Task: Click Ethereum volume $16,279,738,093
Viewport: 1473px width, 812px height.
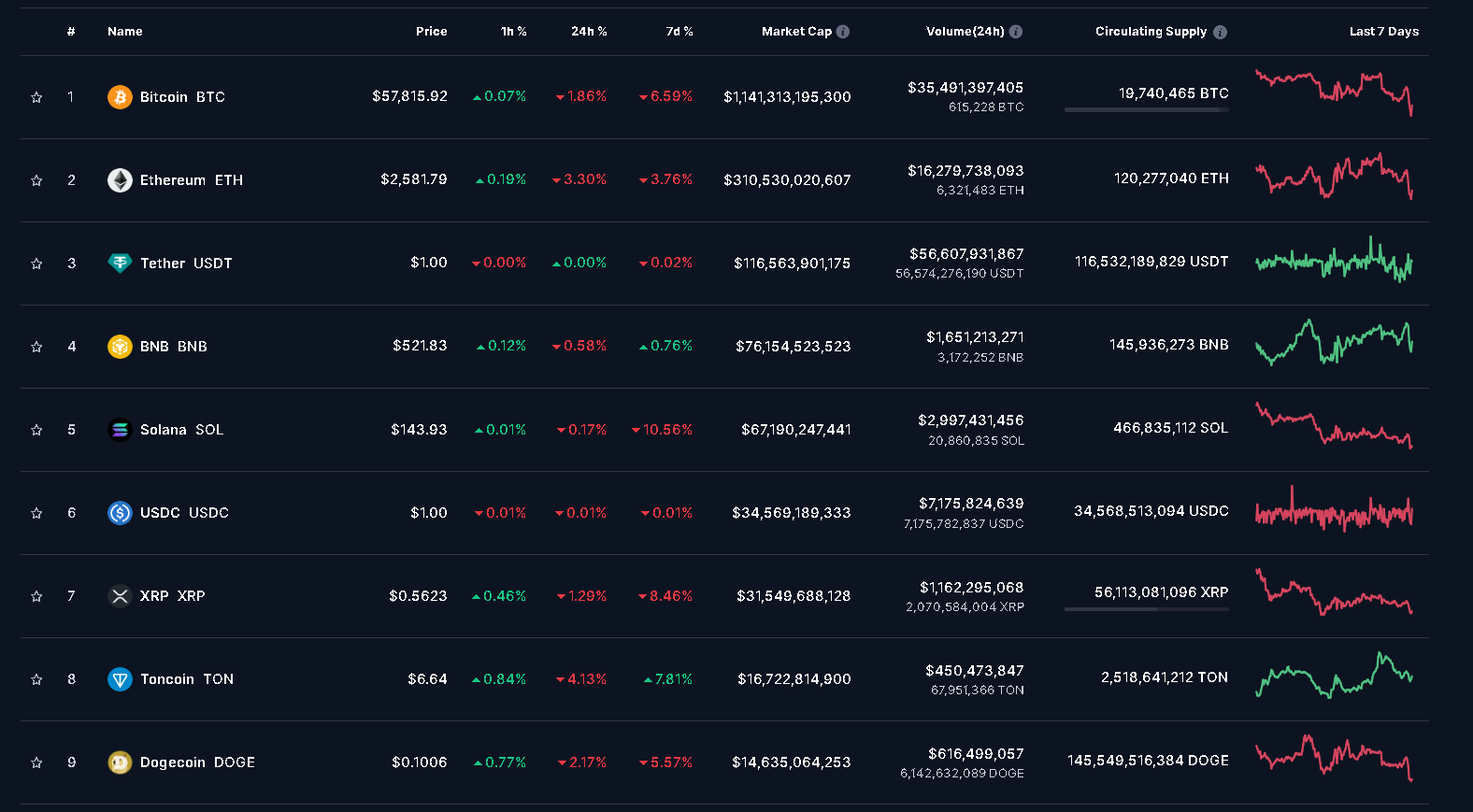Action: pyautogui.click(x=965, y=171)
